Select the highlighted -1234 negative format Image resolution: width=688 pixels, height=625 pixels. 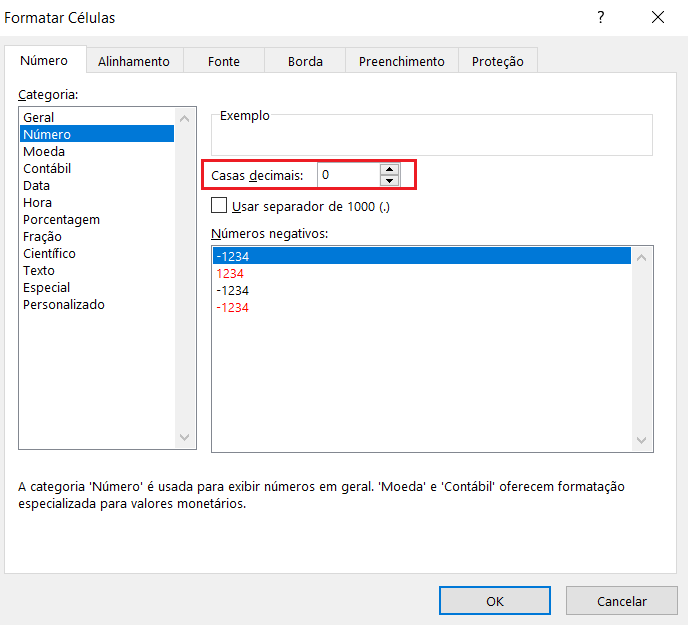point(422,256)
